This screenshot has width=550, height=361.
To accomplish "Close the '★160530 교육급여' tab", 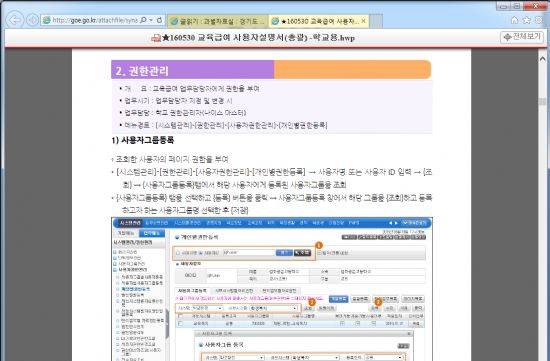I will (363, 21).
